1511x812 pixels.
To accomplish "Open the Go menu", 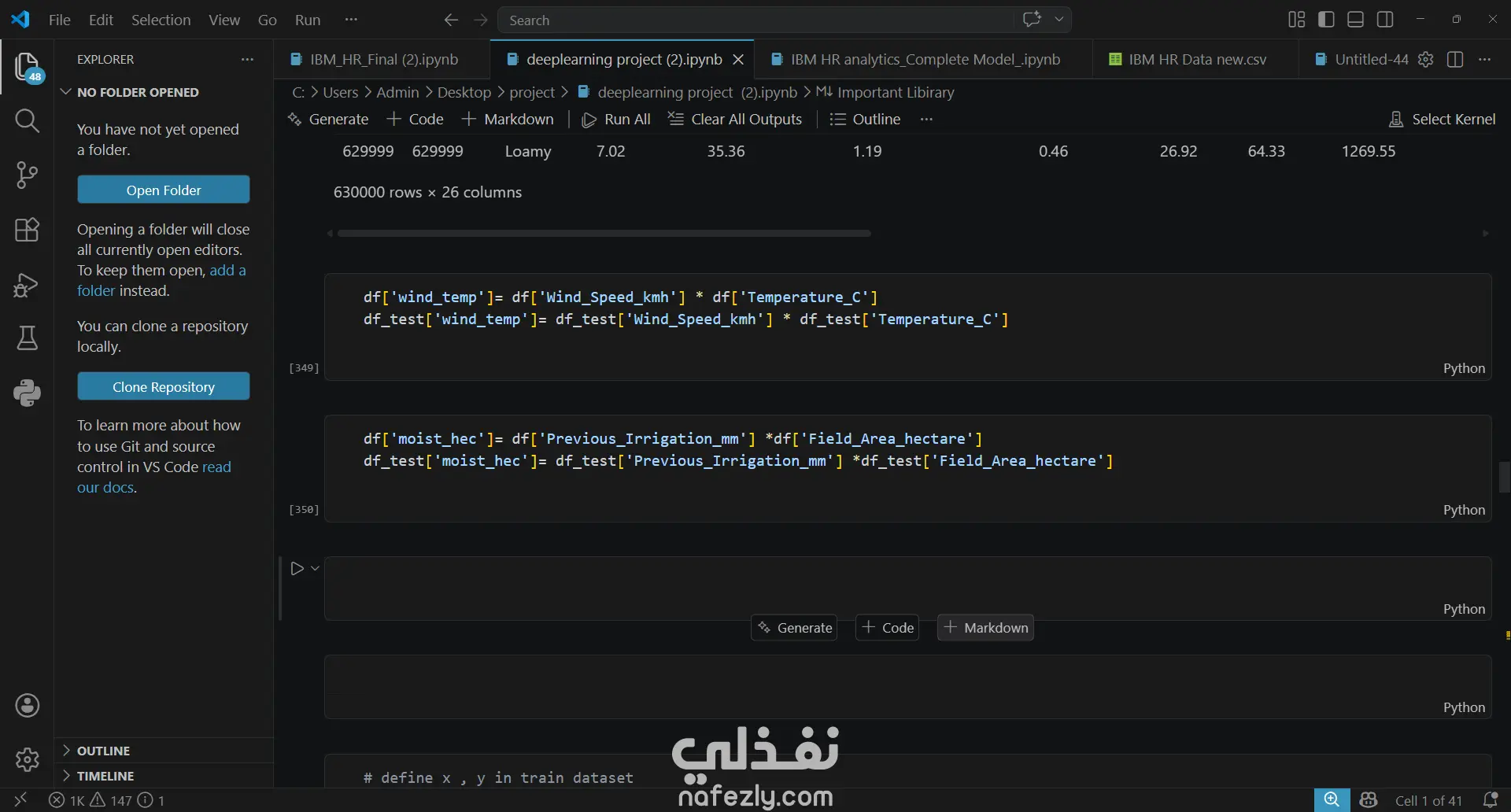I will (268, 20).
